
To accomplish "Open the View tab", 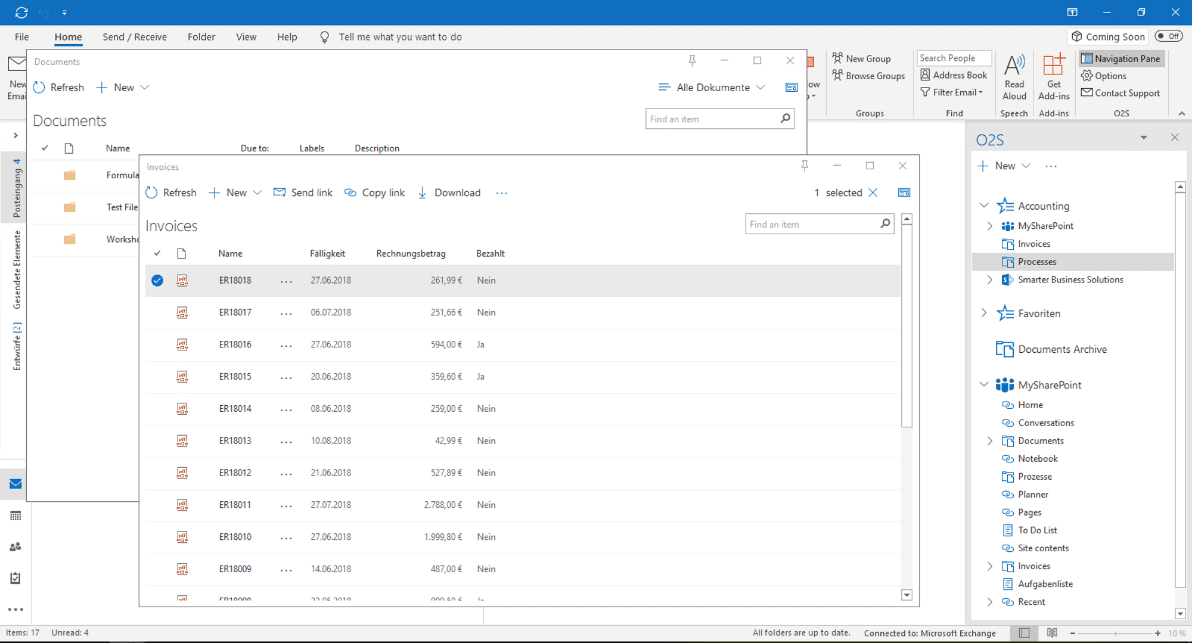I will point(246,36).
